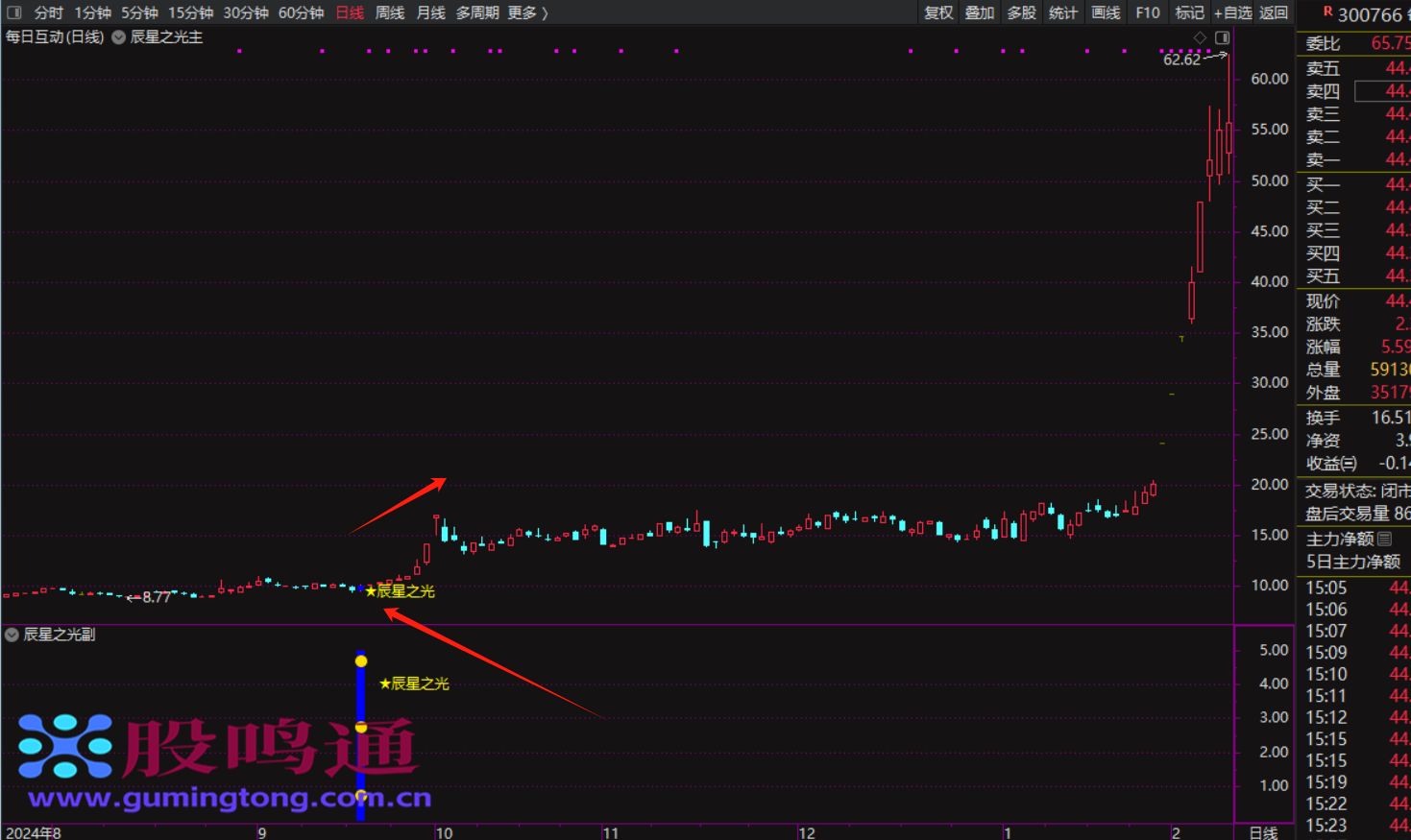1411x840 pixels.
Task: Open the 主力净额 detail list icon
Action: [x=1384, y=539]
